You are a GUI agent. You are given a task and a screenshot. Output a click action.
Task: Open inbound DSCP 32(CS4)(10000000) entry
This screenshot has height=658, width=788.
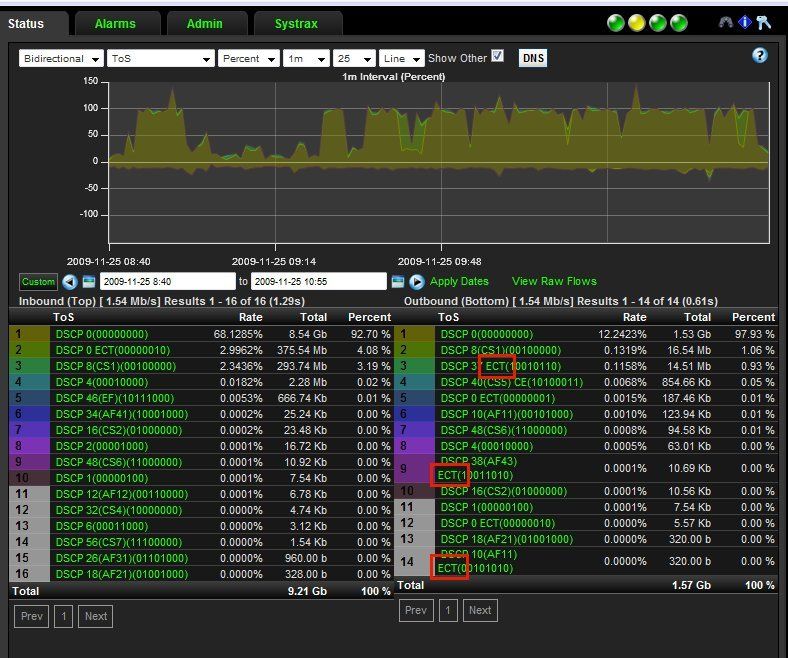tap(119, 510)
